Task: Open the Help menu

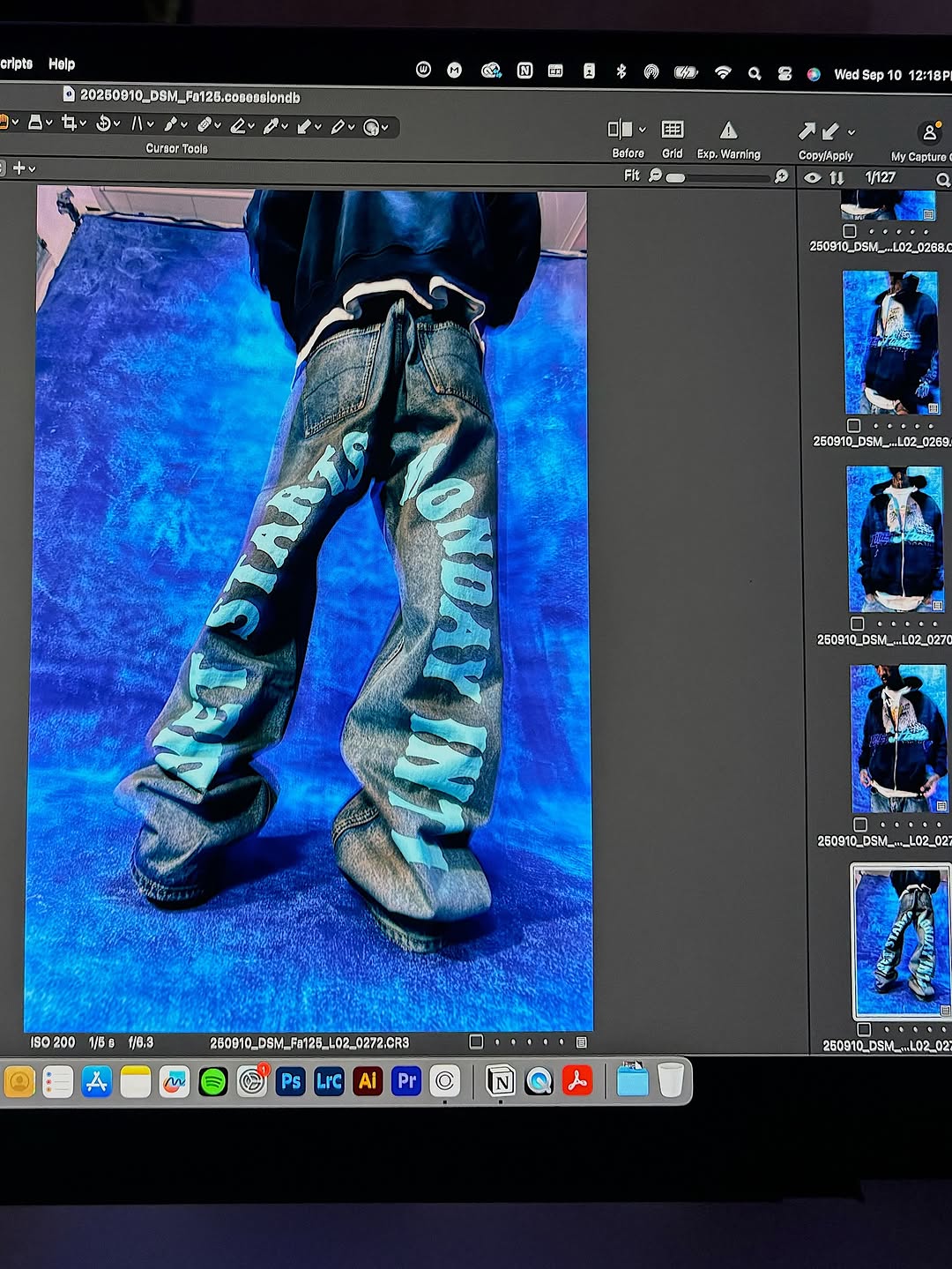Action: click(62, 63)
